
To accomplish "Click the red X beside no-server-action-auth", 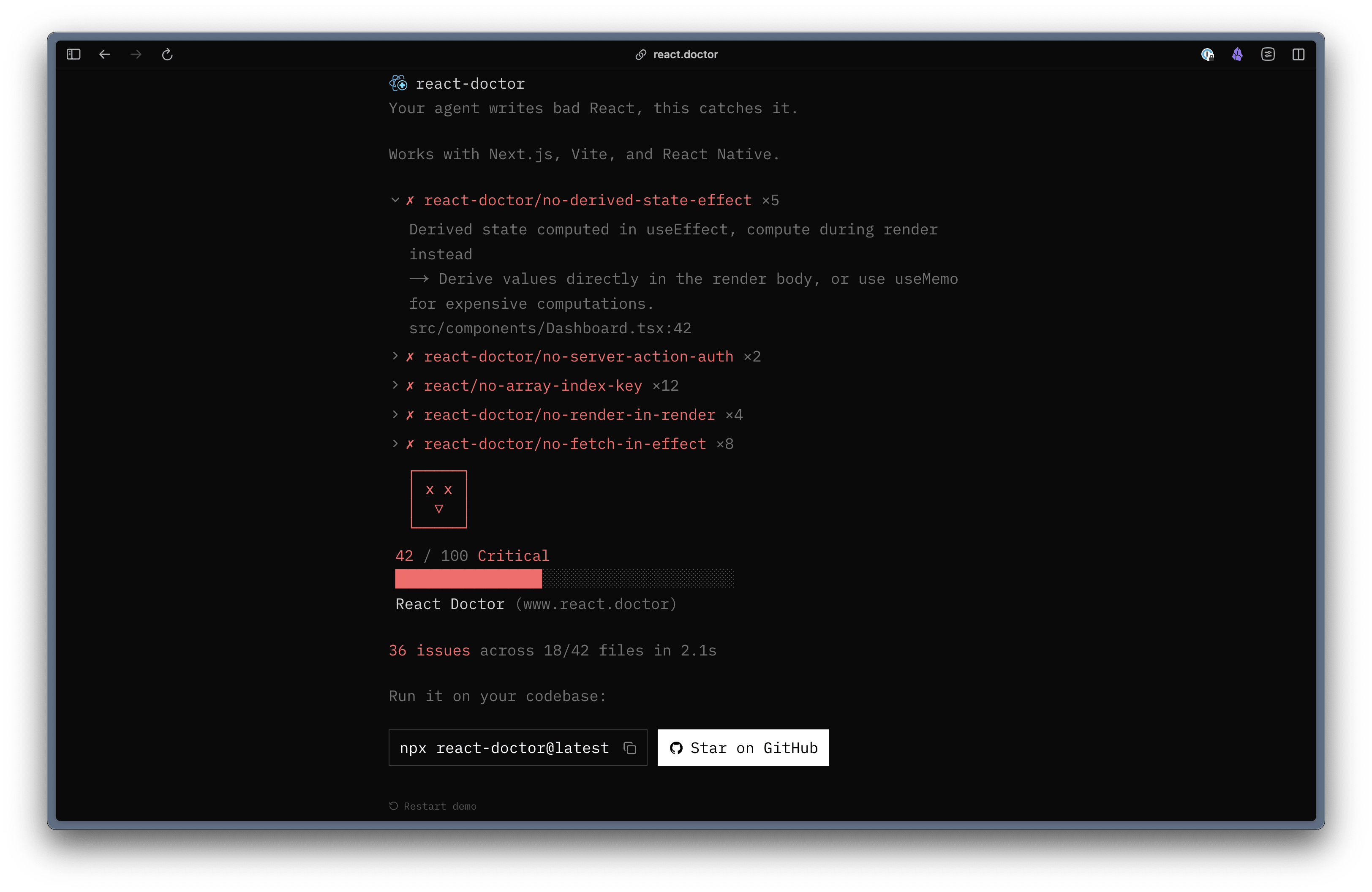I will pos(410,357).
